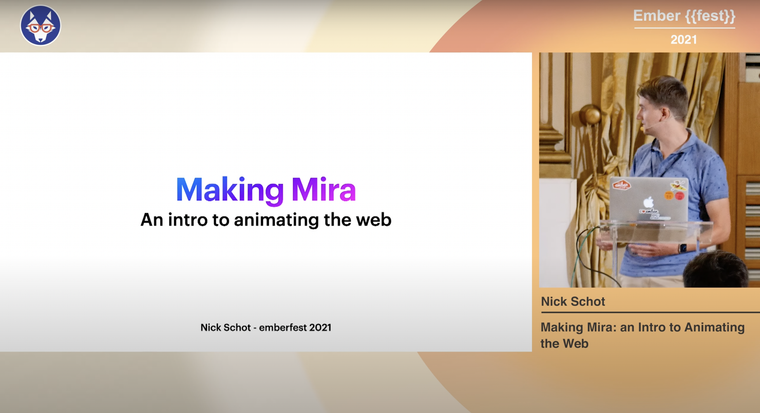Click the Nick Schot name caption
The height and width of the screenshot is (413, 760).
click(x=573, y=301)
